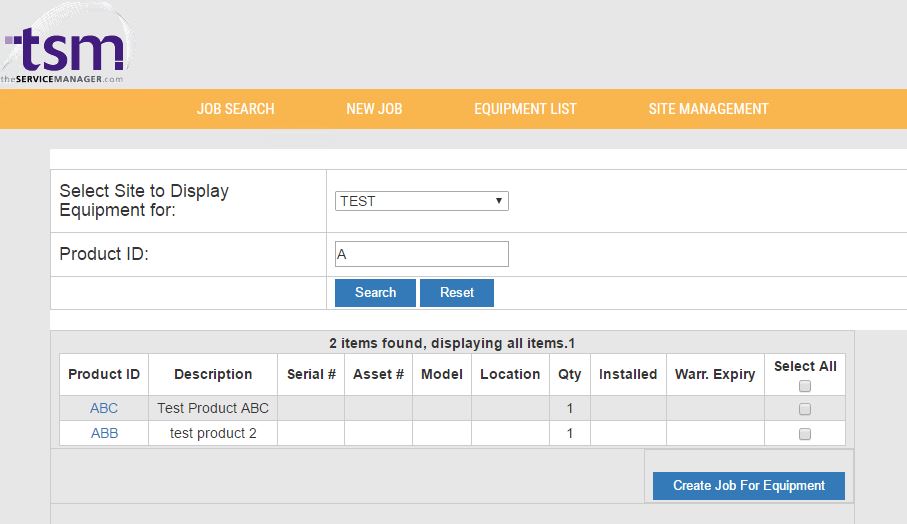This screenshot has height=524, width=907.
Task: Open the New Job menu item
Action: [374, 109]
